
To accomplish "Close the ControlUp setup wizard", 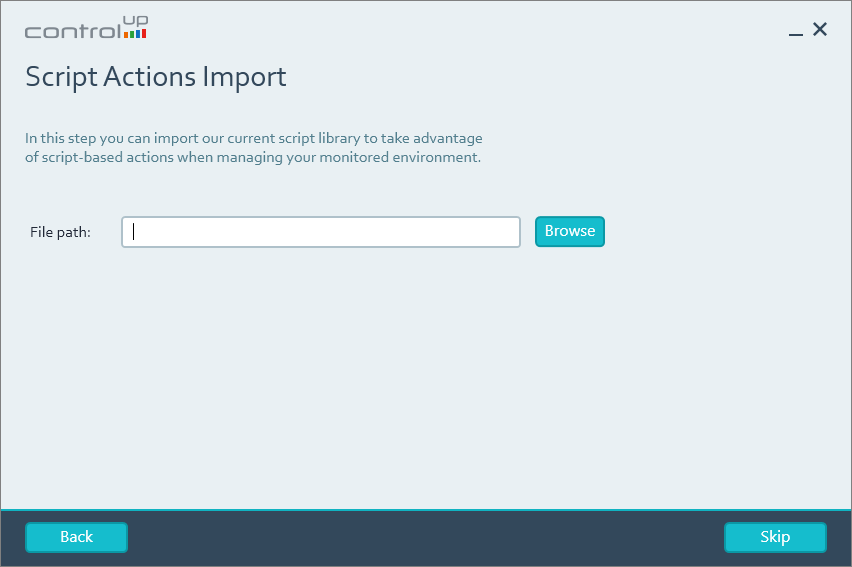I will coord(820,29).
